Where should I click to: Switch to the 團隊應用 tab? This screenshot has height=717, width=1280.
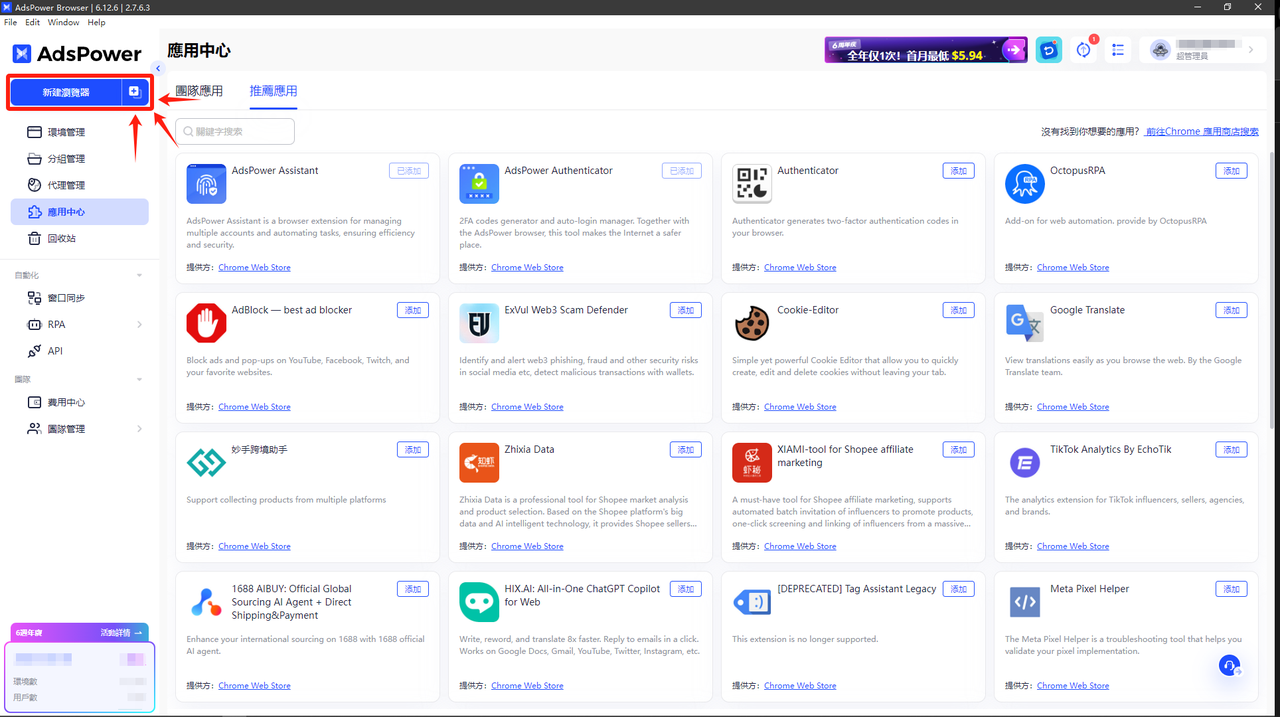pos(199,91)
